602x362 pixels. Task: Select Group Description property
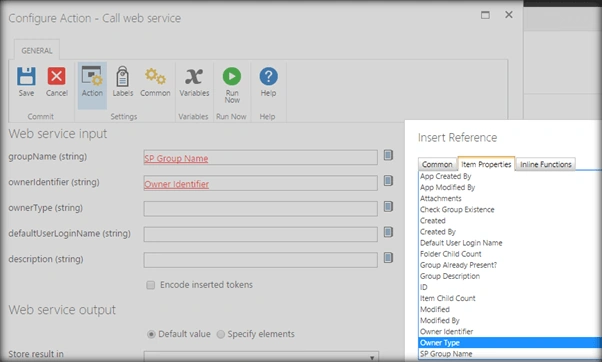point(450,276)
